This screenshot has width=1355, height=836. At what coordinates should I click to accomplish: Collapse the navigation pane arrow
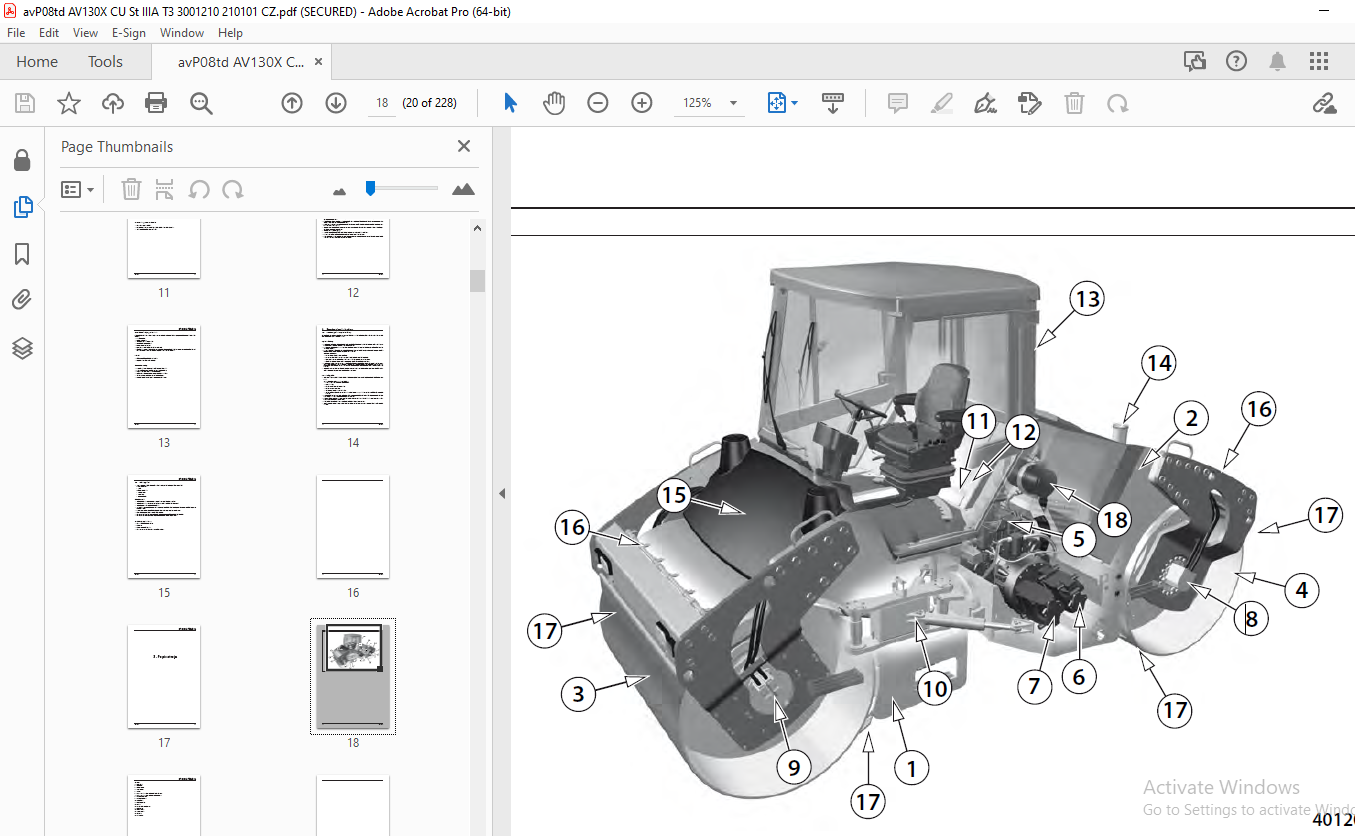(502, 493)
